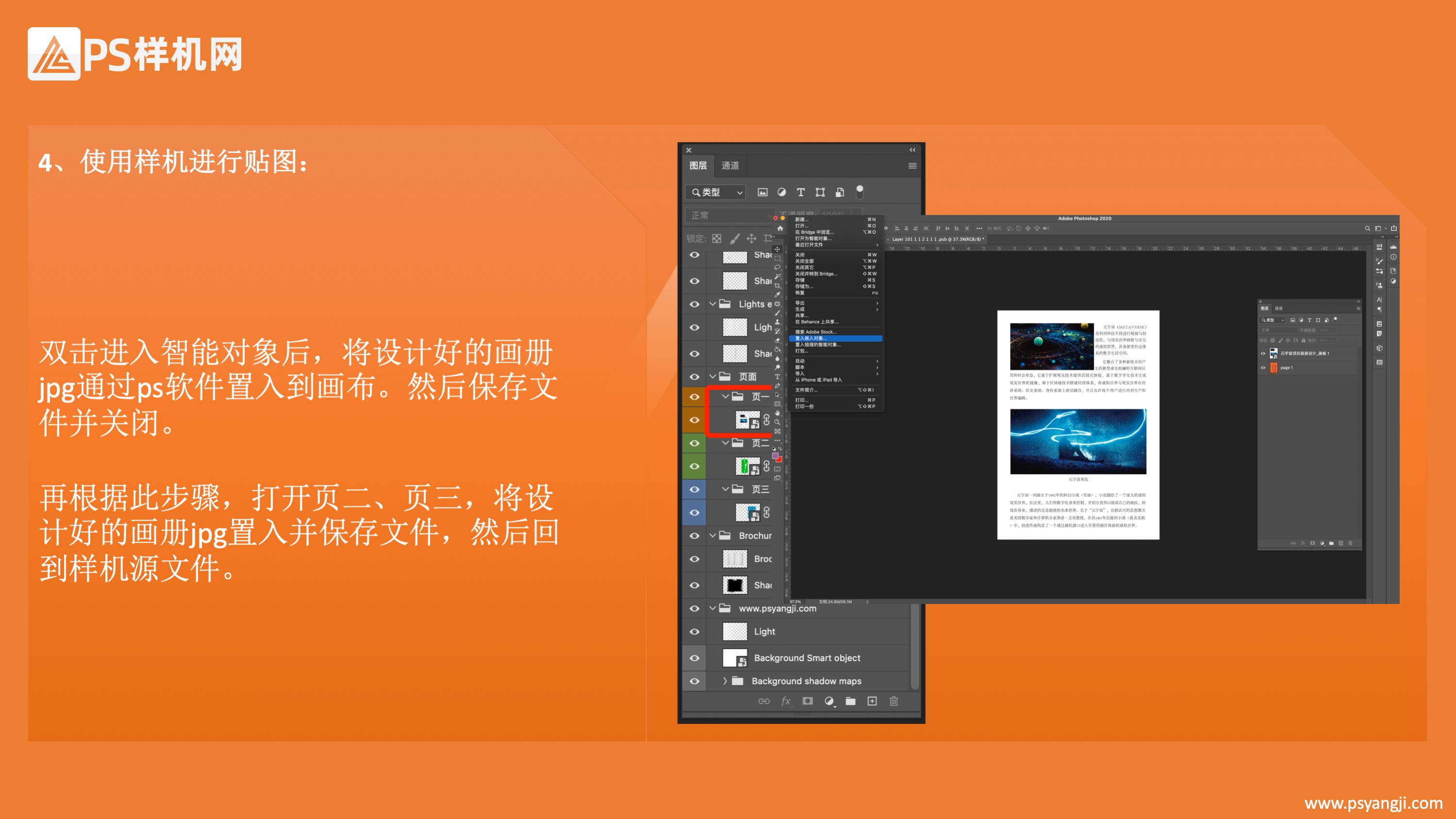Select the Type tool in Photoshop toolbar

tap(778, 376)
